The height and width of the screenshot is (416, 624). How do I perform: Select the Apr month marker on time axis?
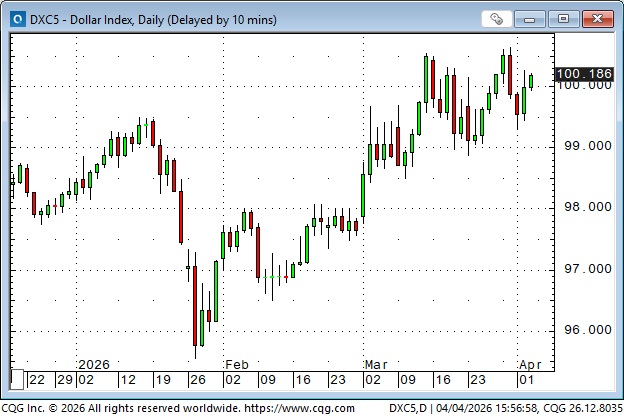(x=529, y=365)
